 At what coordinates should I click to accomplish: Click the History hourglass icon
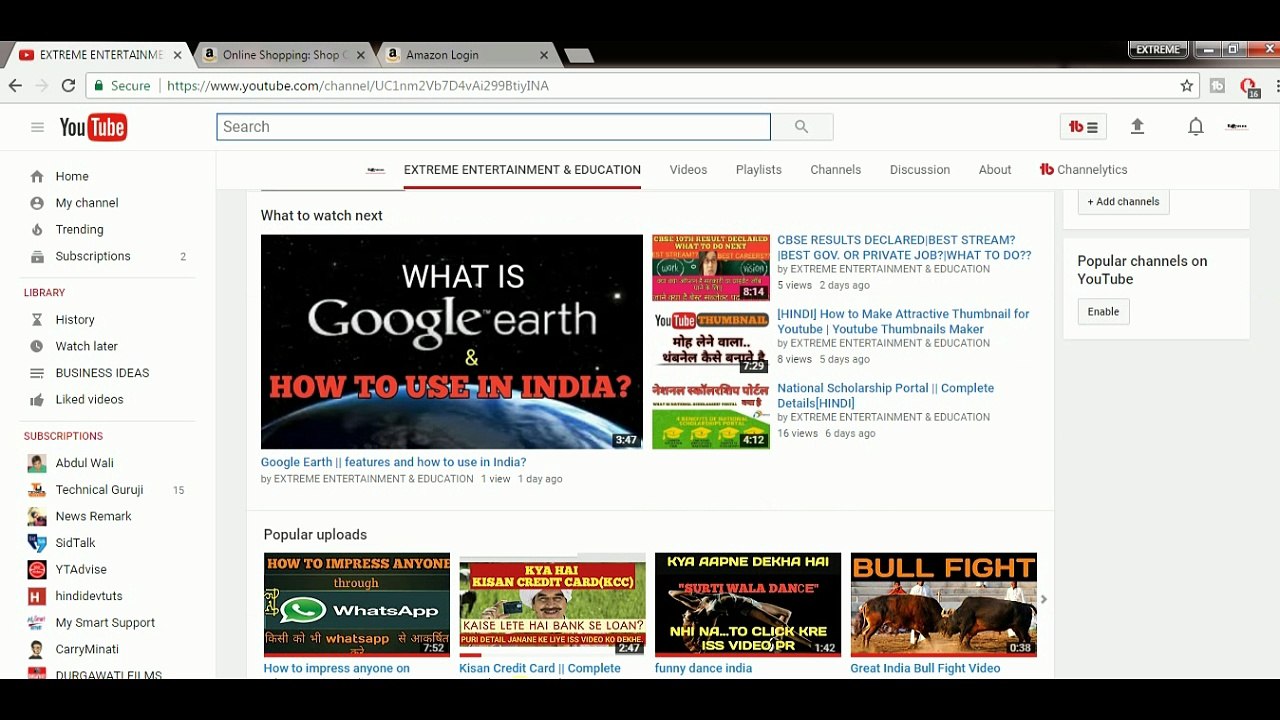37,320
